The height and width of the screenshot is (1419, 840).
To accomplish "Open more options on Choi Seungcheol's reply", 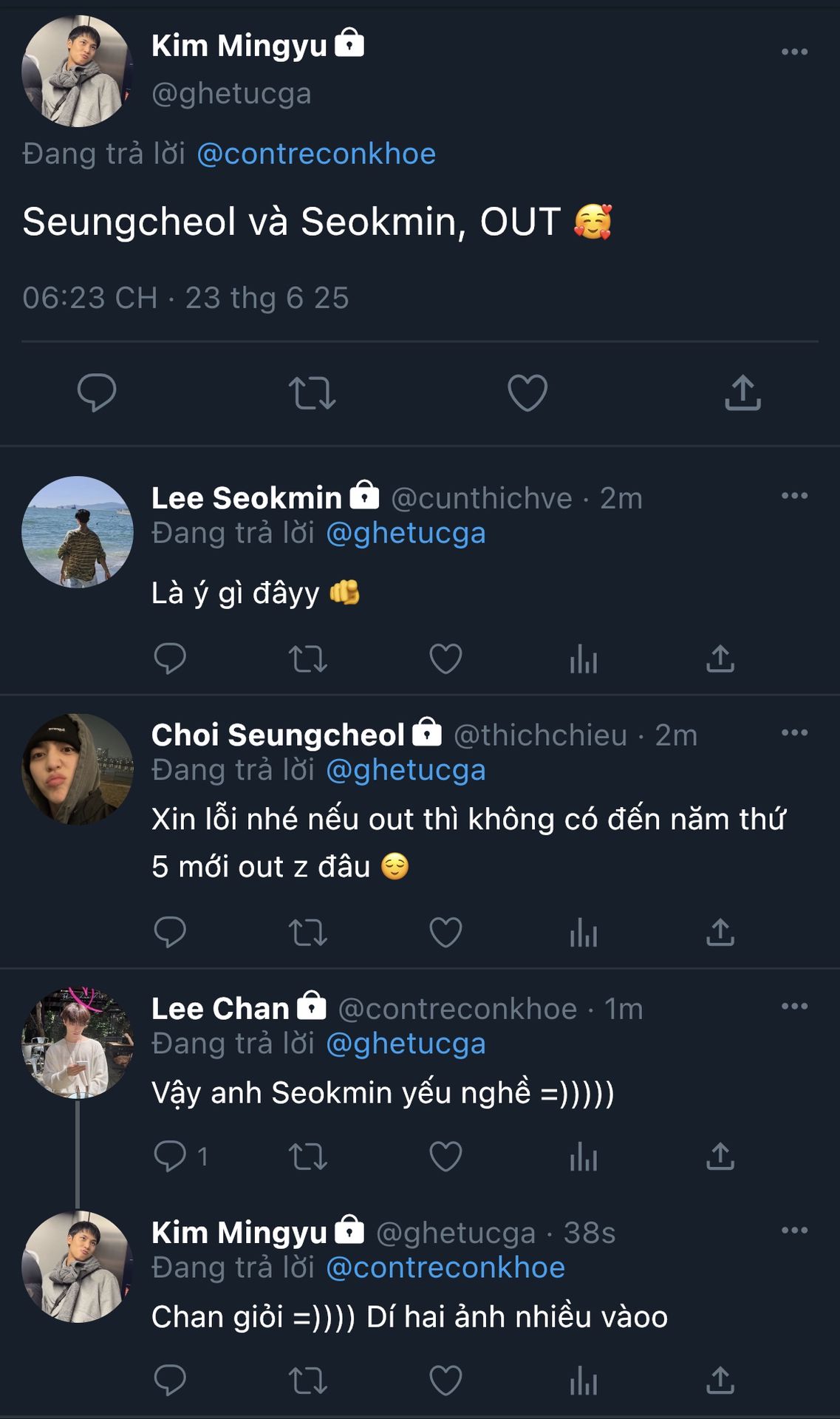I will tap(794, 732).
